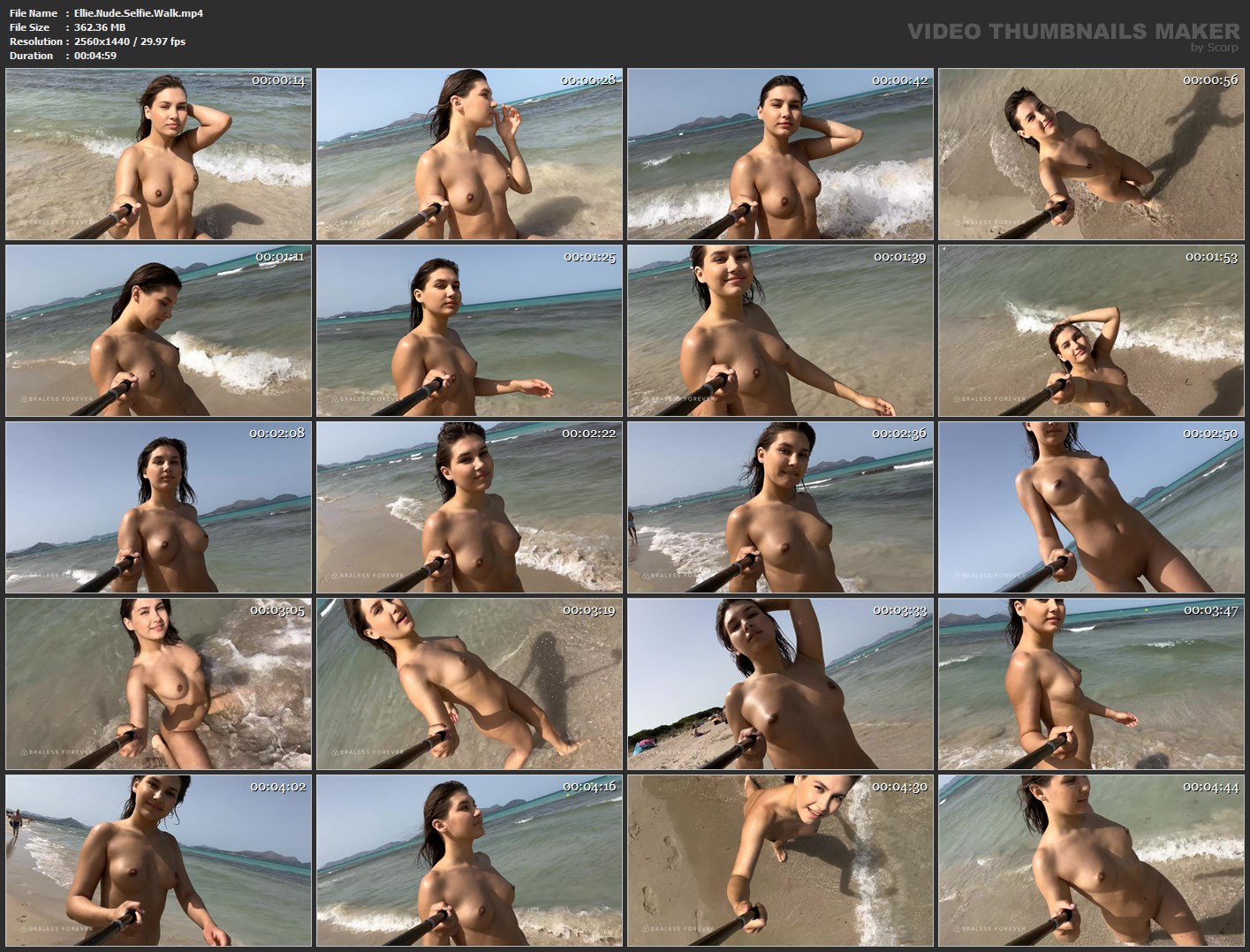Click the "File Size" label in the header
The image size is (1250, 952).
click(30, 27)
